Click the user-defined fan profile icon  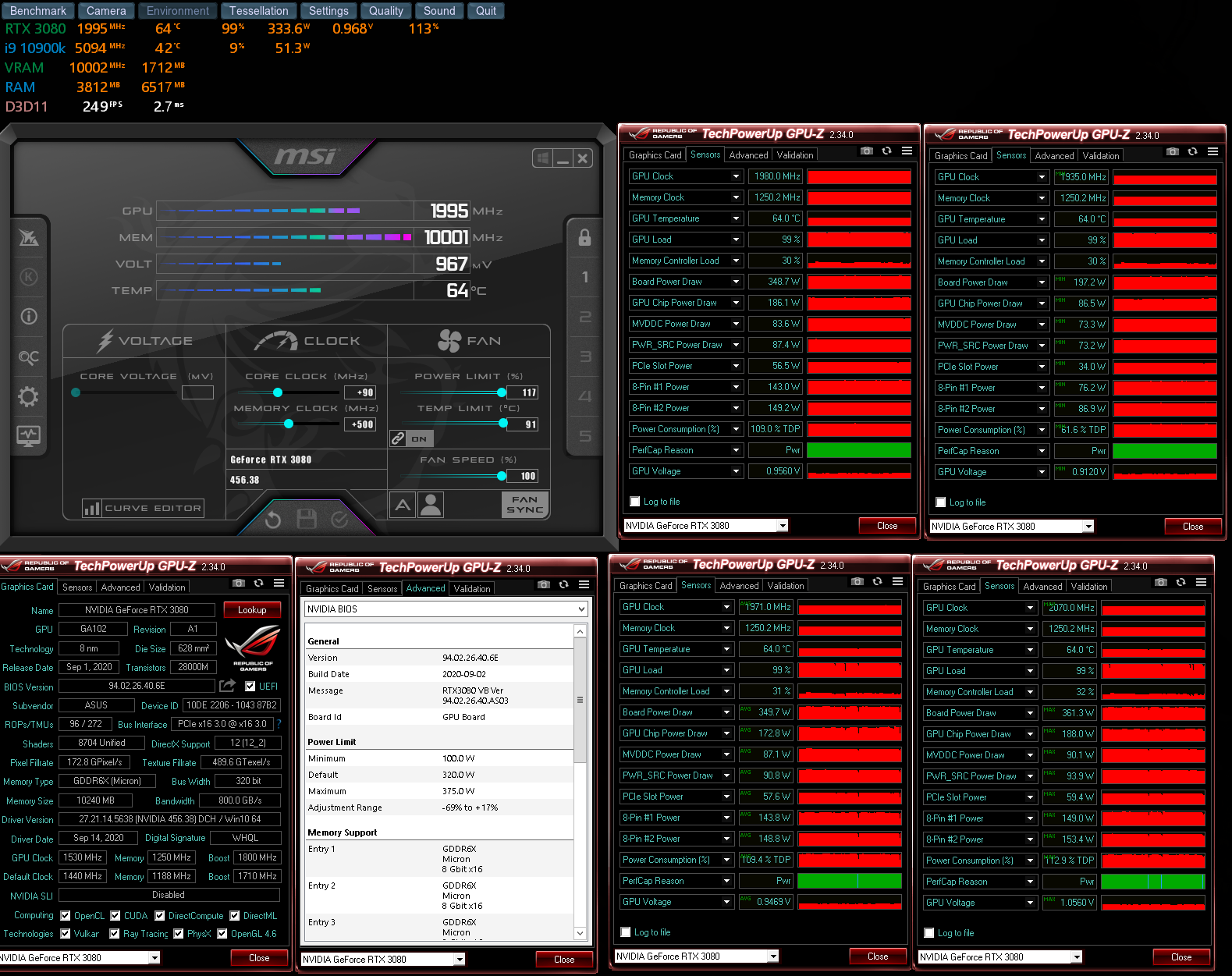(x=431, y=505)
